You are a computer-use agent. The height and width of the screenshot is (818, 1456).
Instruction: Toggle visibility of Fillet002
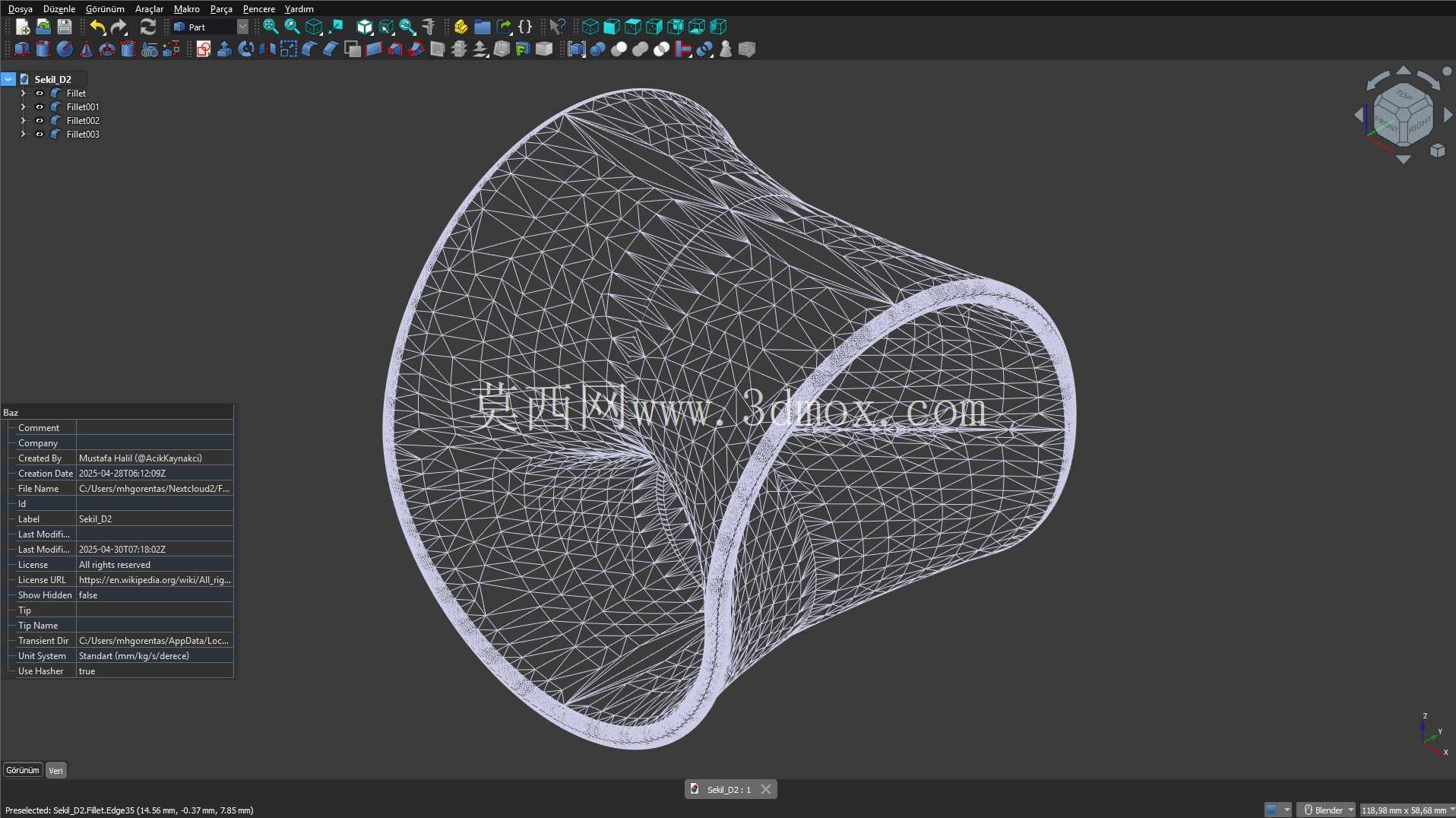[x=40, y=121]
